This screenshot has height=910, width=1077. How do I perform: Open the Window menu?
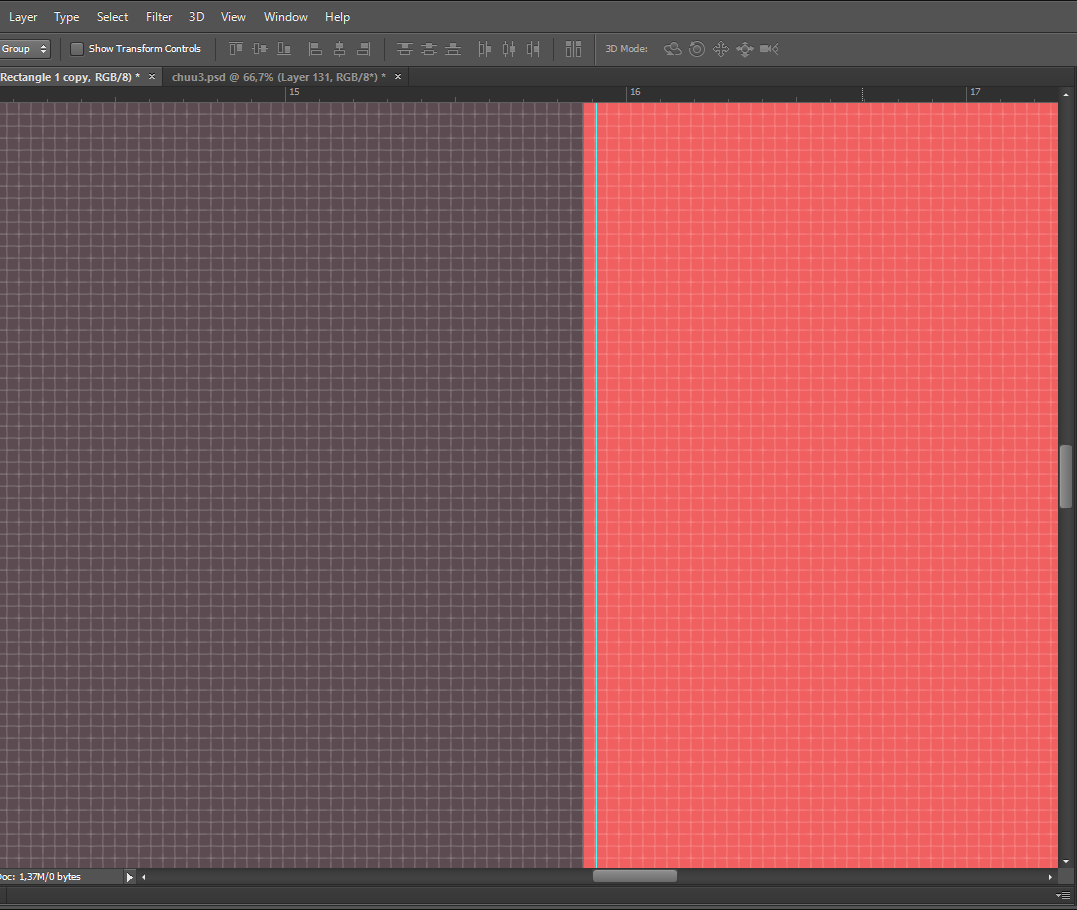point(286,16)
